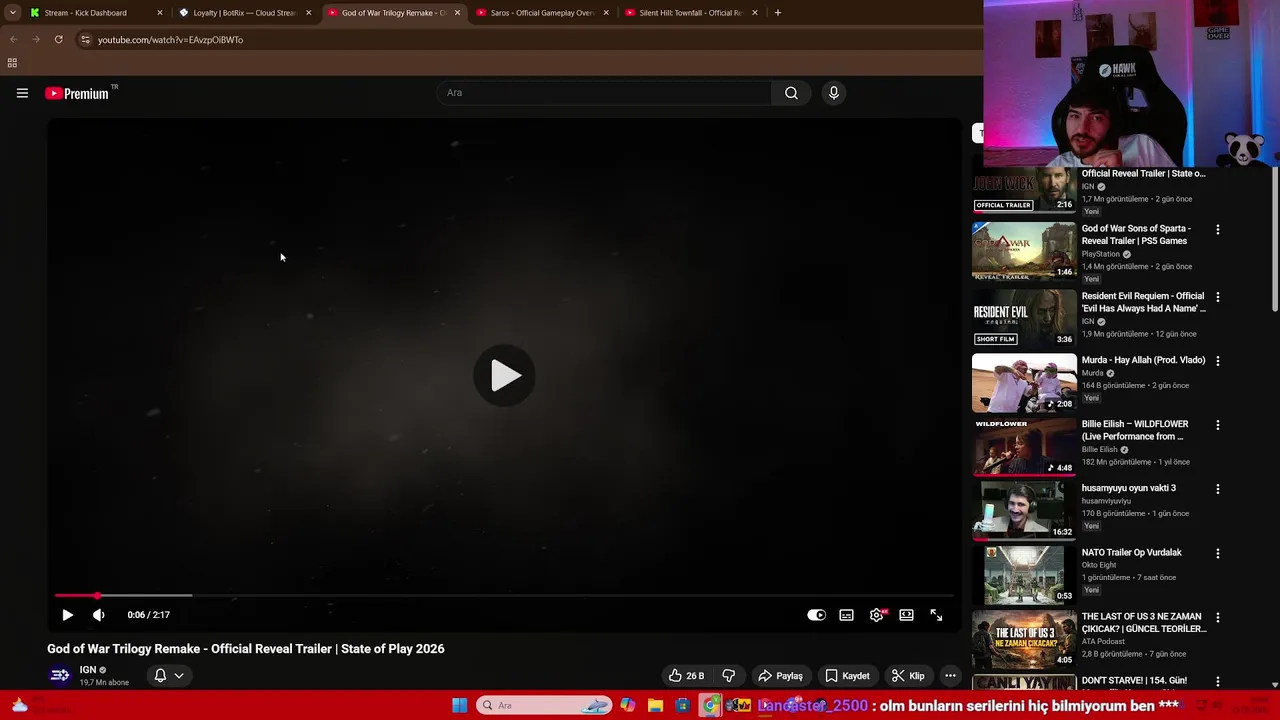Switch to Loyalty | BotRix tab
This screenshot has height=720, width=1280.
pos(243,13)
